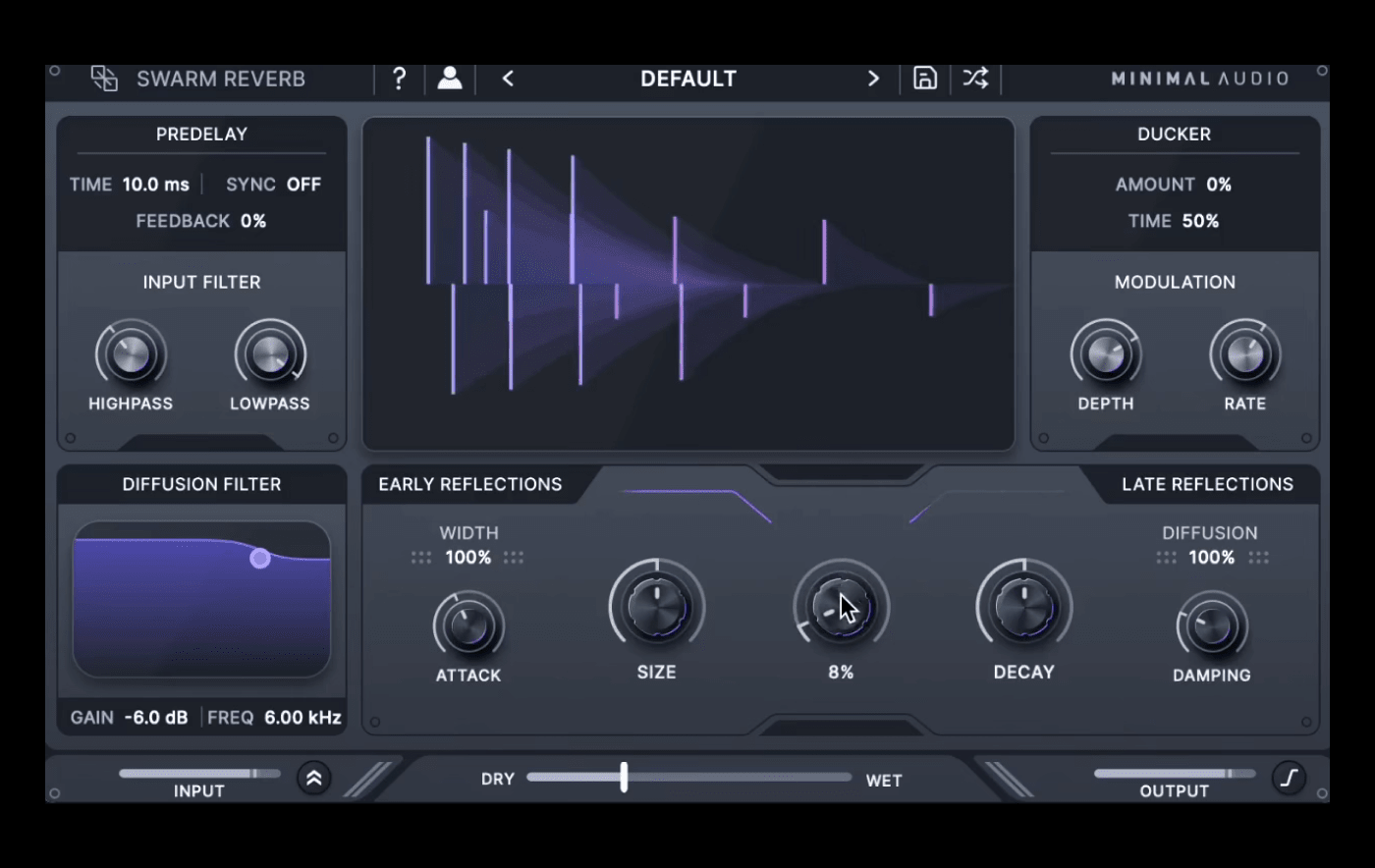Click the OUTPUT level slider
The width and height of the screenshot is (1375, 868).
point(1175,774)
